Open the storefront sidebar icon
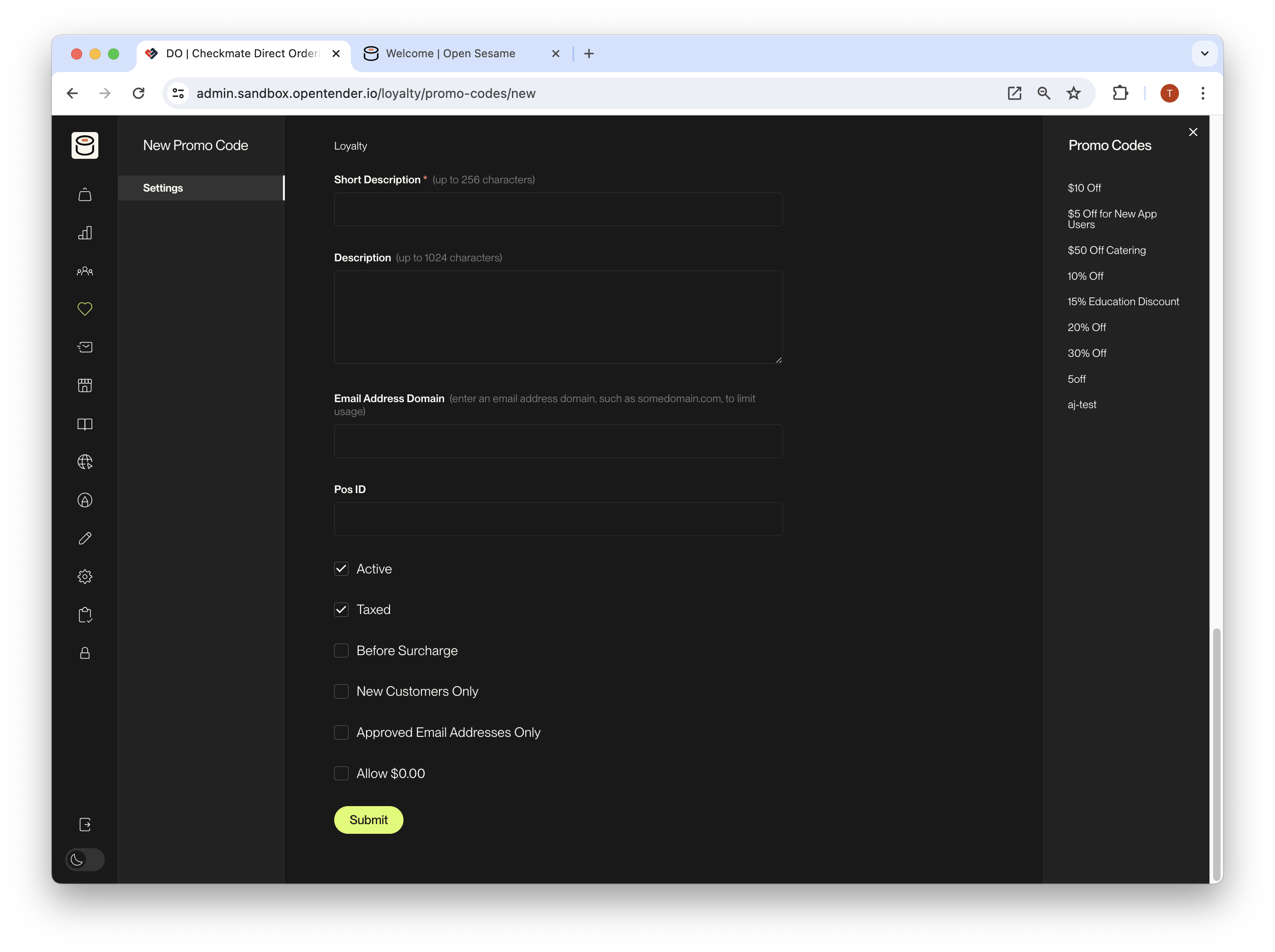 (x=84, y=386)
